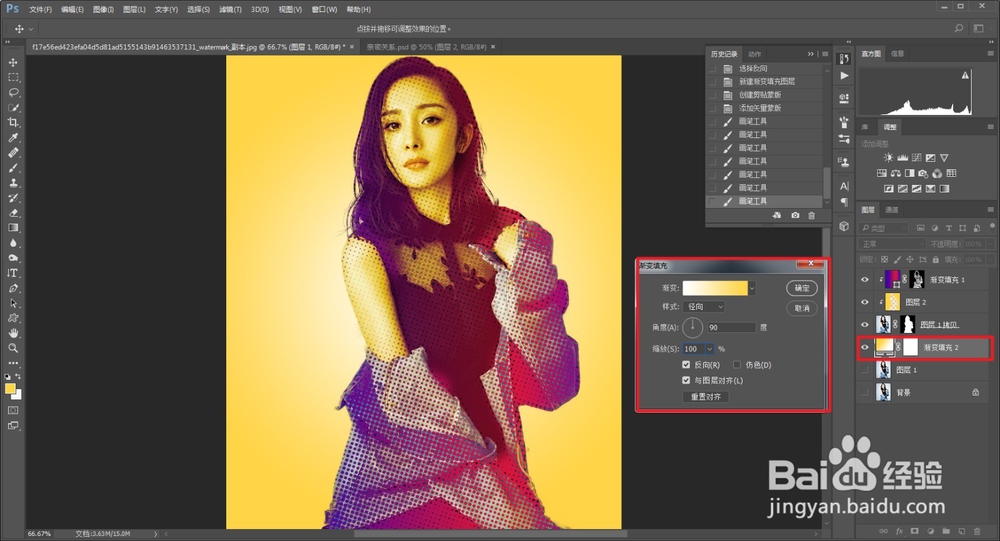Screen dimensions: 1000x541
Task: Open the 文件(F) menu
Action: click(40, 10)
